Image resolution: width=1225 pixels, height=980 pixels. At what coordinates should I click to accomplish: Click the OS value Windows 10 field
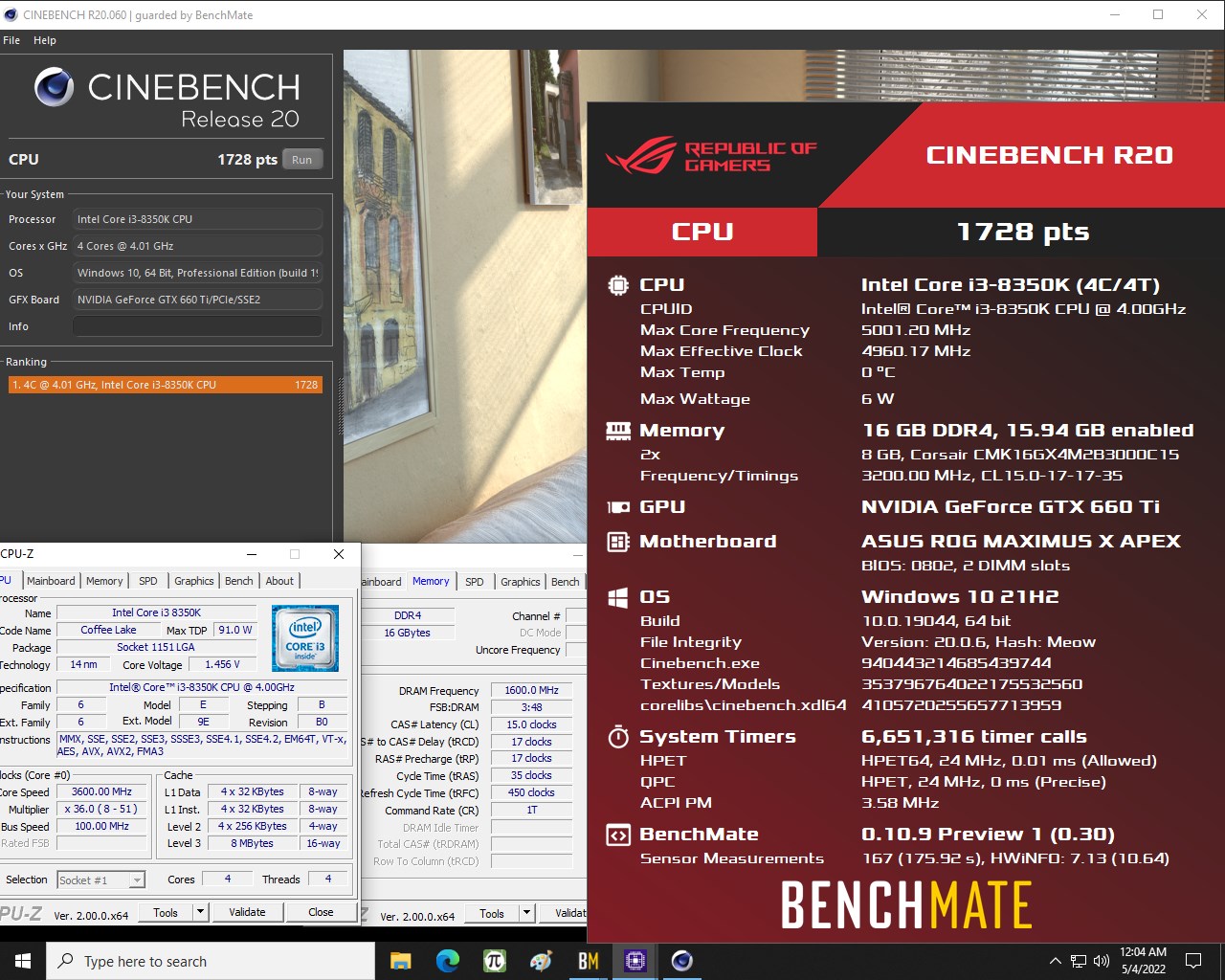pyautogui.click(x=197, y=273)
